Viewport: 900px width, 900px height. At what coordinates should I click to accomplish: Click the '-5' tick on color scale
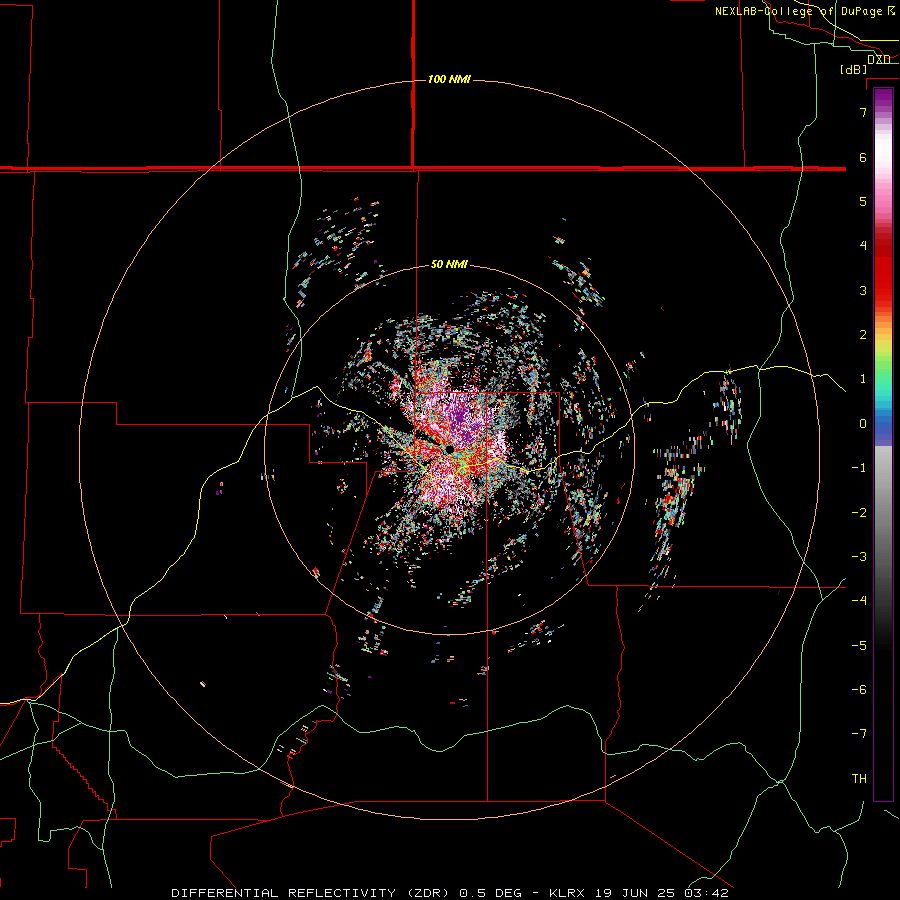tap(859, 645)
